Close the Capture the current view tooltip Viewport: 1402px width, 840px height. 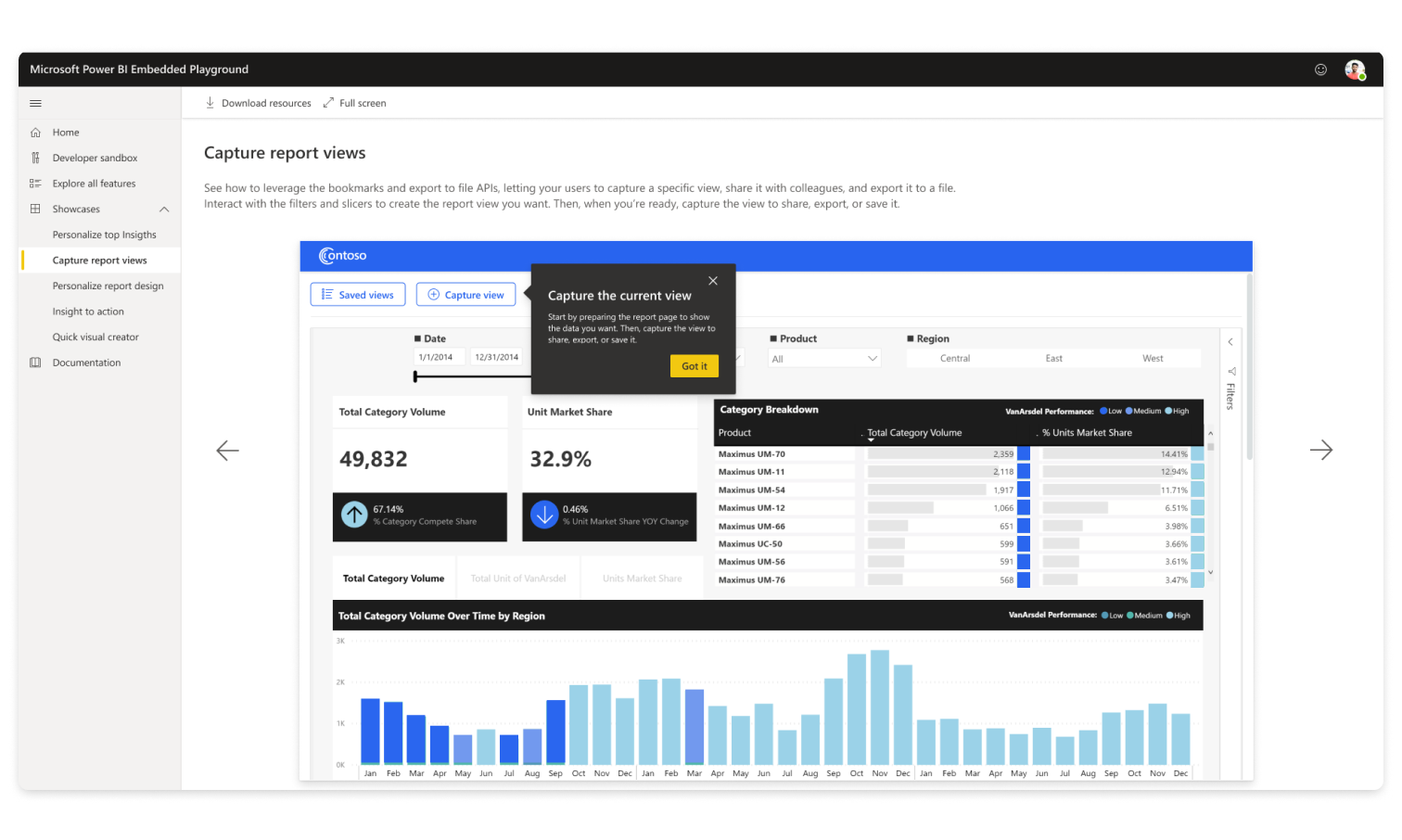[x=713, y=281]
